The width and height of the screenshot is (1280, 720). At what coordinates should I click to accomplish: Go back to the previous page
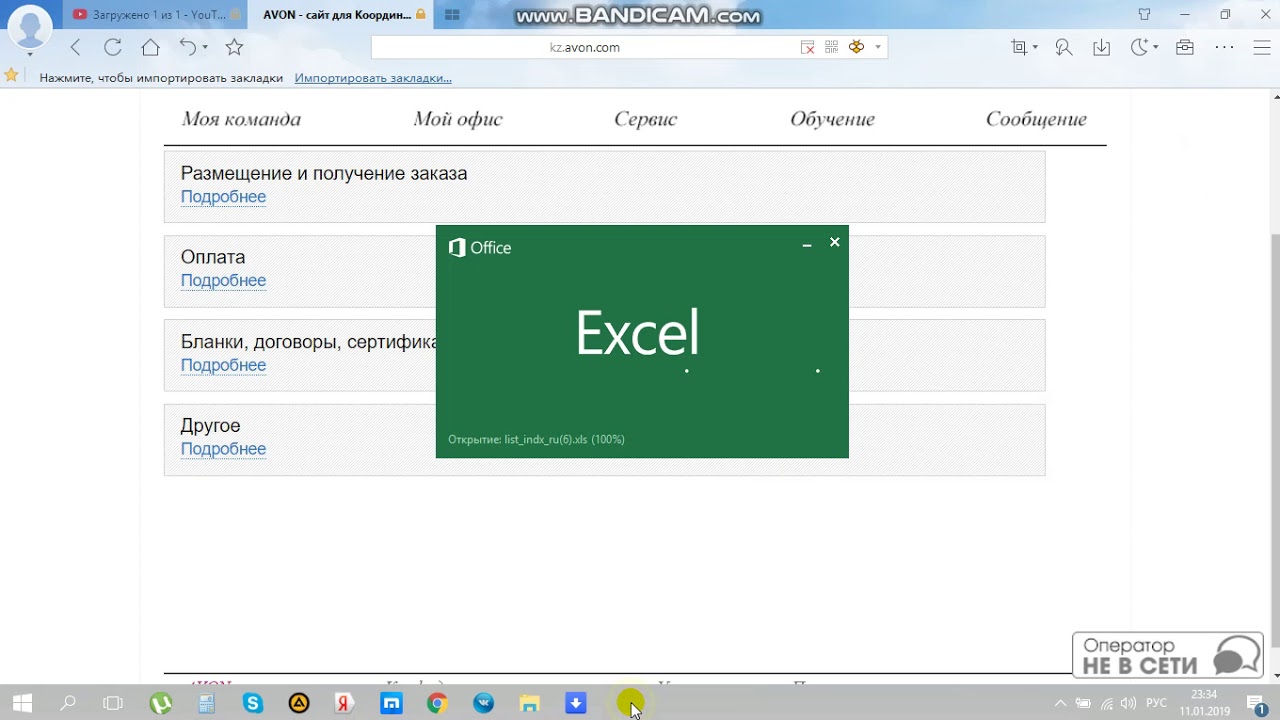click(x=75, y=47)
